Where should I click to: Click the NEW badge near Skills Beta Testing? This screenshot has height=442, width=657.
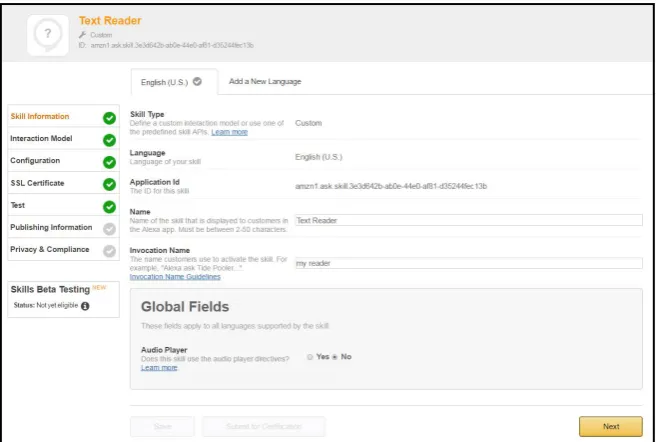[x=99, y=287]
